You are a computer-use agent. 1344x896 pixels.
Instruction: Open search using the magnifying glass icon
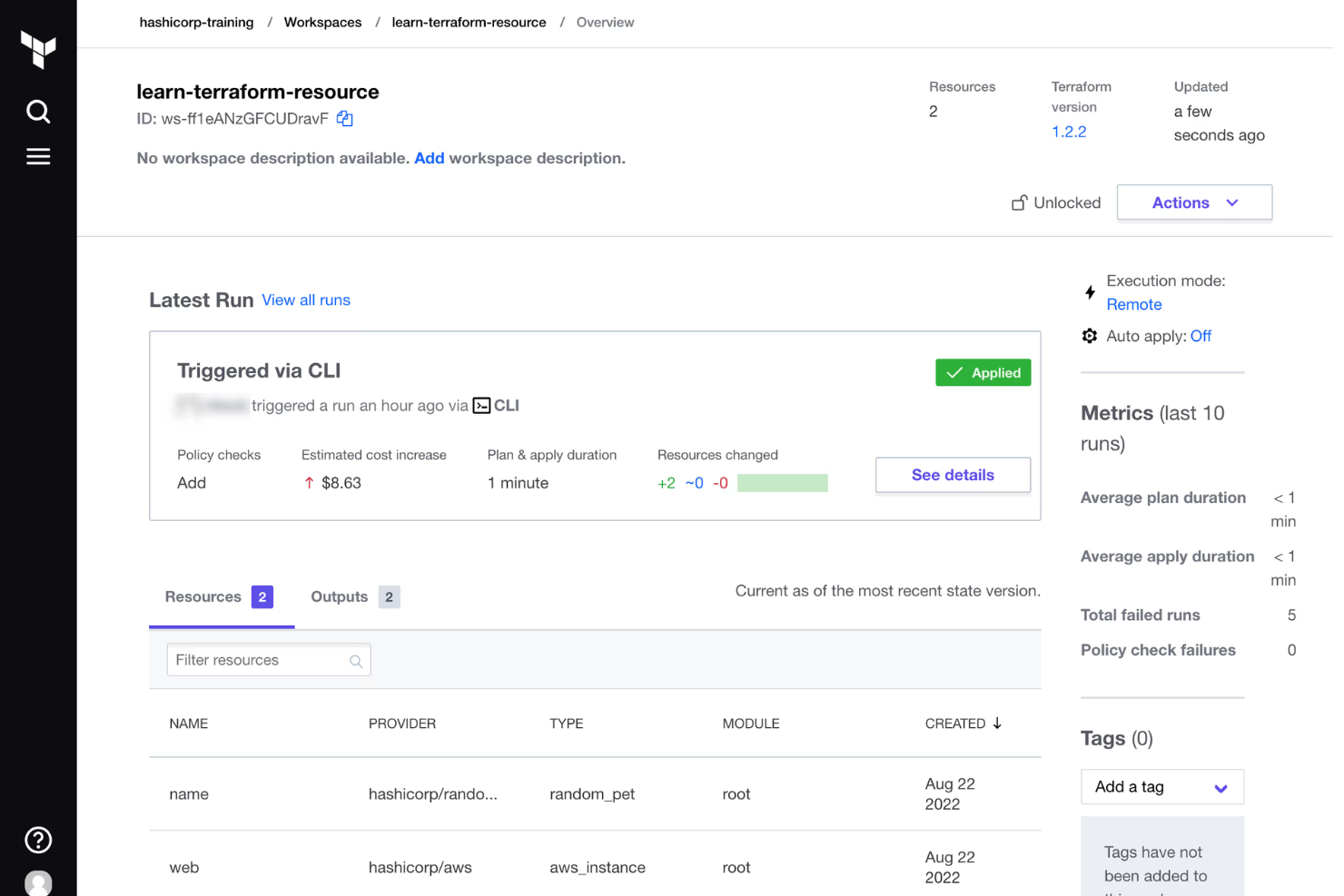37,111
